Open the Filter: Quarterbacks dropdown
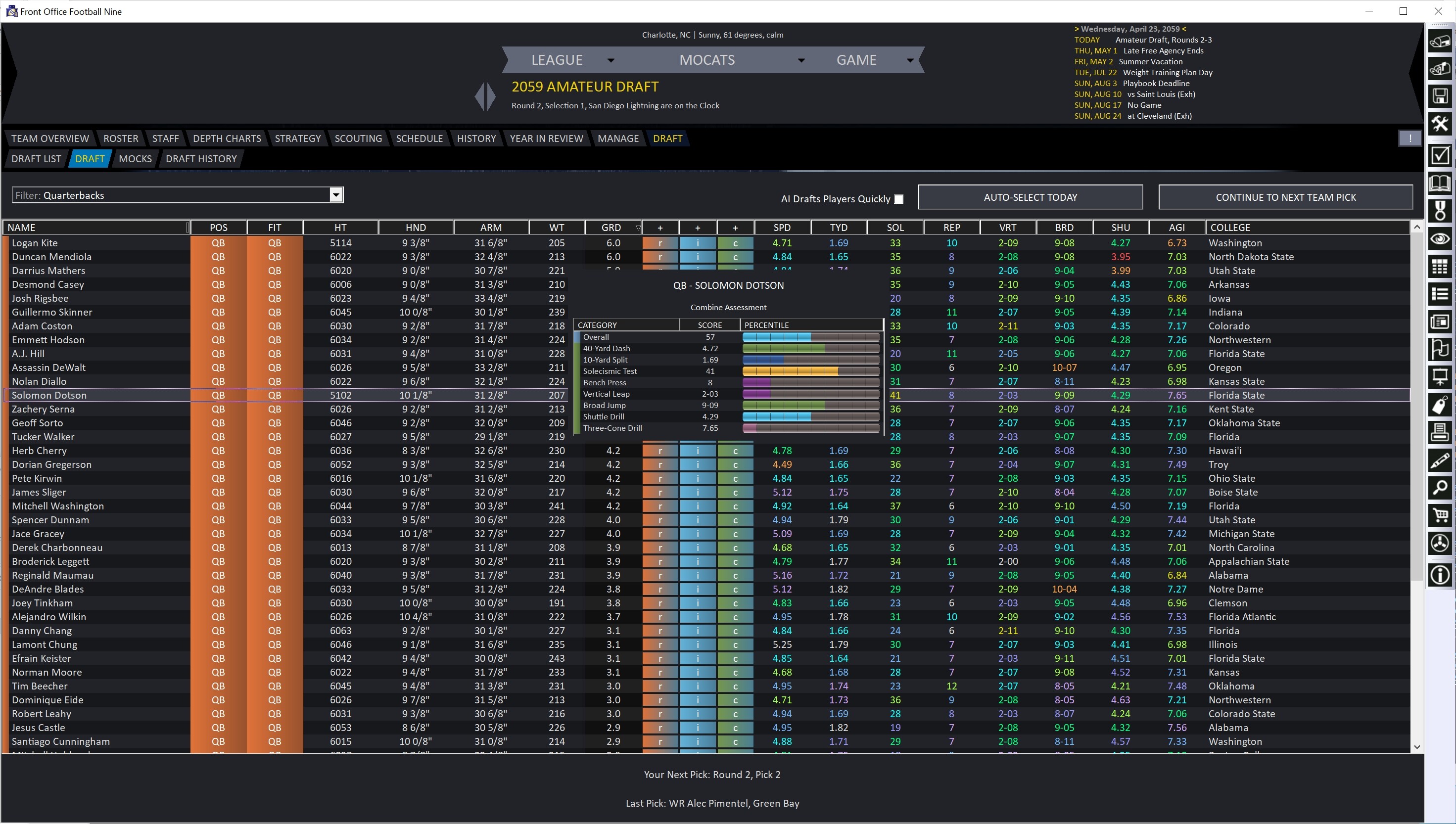 336,195
